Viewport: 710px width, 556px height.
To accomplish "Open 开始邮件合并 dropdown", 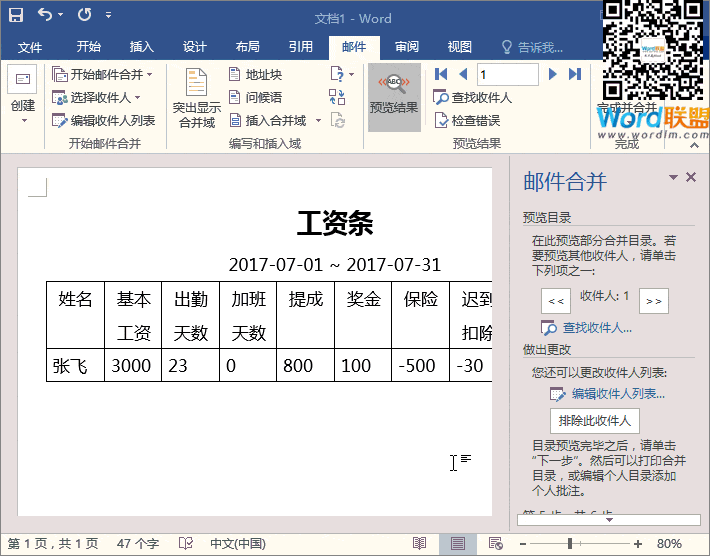I will (102, 74).
